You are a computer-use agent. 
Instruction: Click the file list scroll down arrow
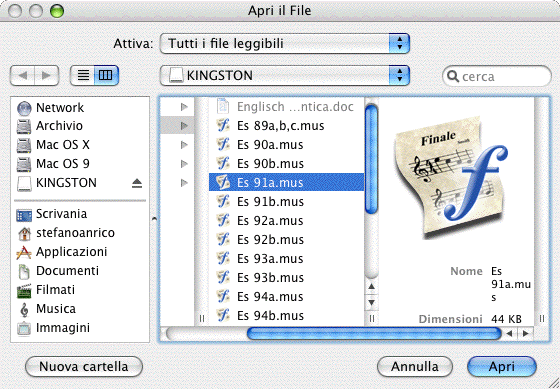coord(371,303)
